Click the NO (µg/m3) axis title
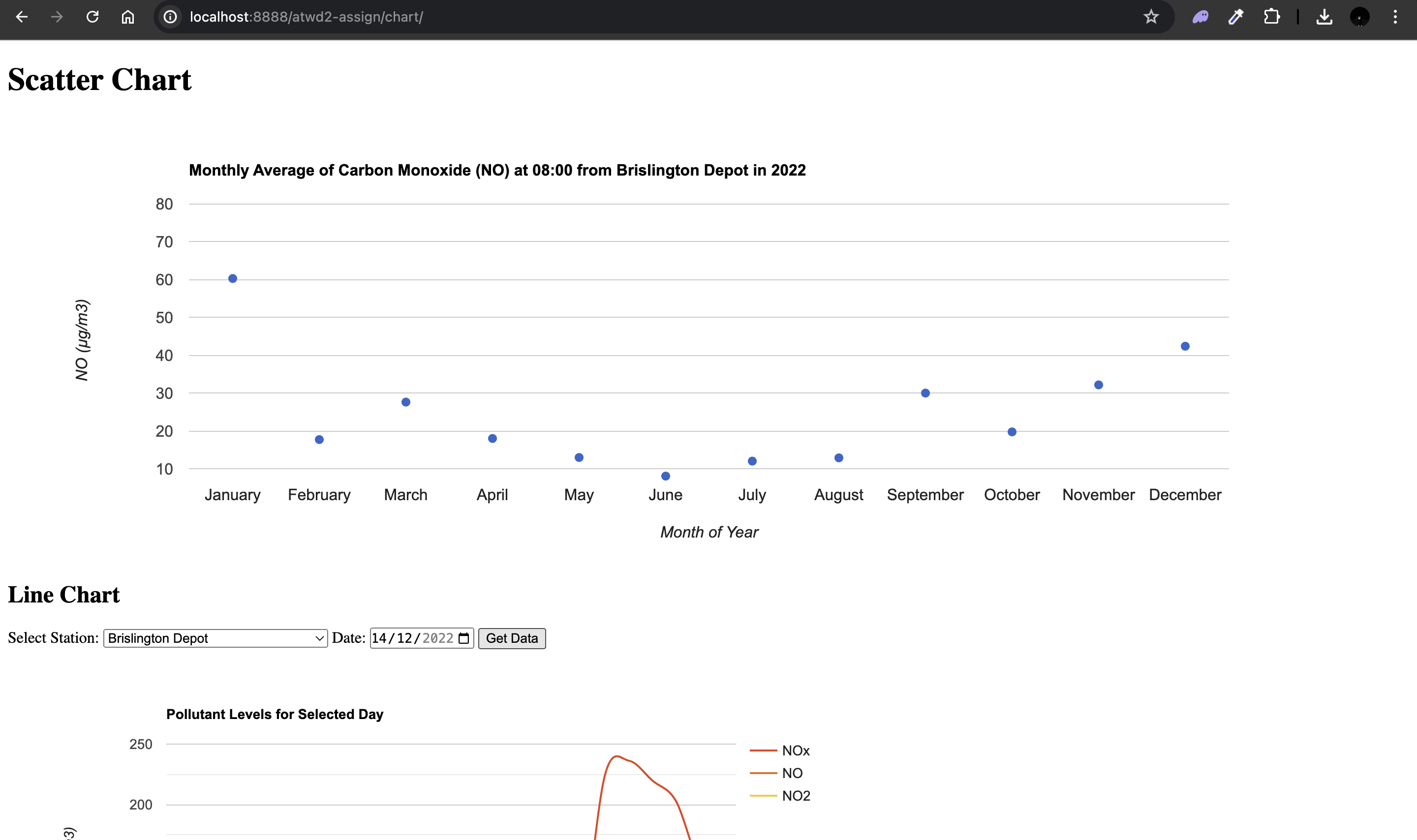Image resolution: width=1417 pixels, height=840 pixels. (x=82, y=340)
